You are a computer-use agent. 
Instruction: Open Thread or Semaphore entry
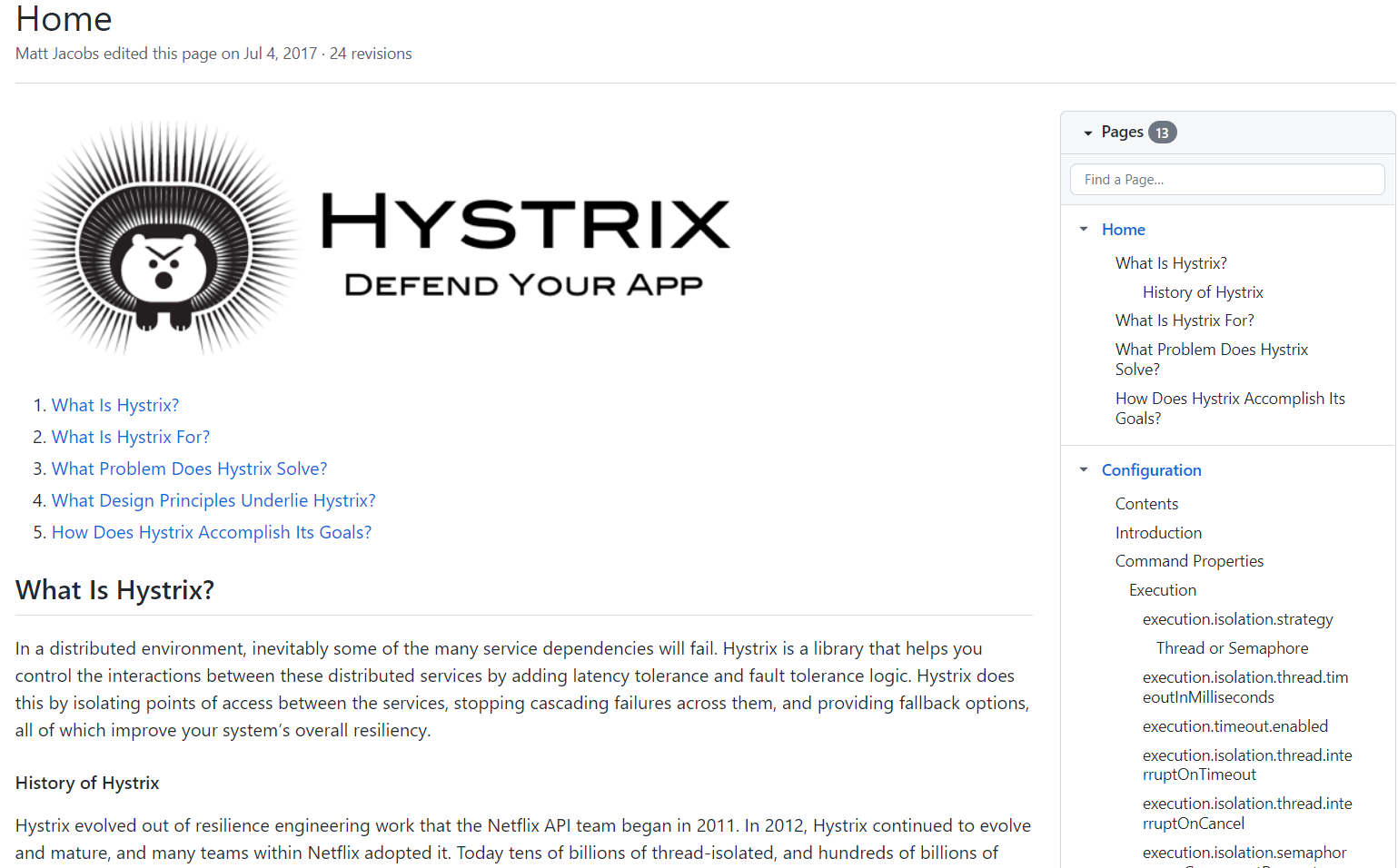click(1232, 648)
